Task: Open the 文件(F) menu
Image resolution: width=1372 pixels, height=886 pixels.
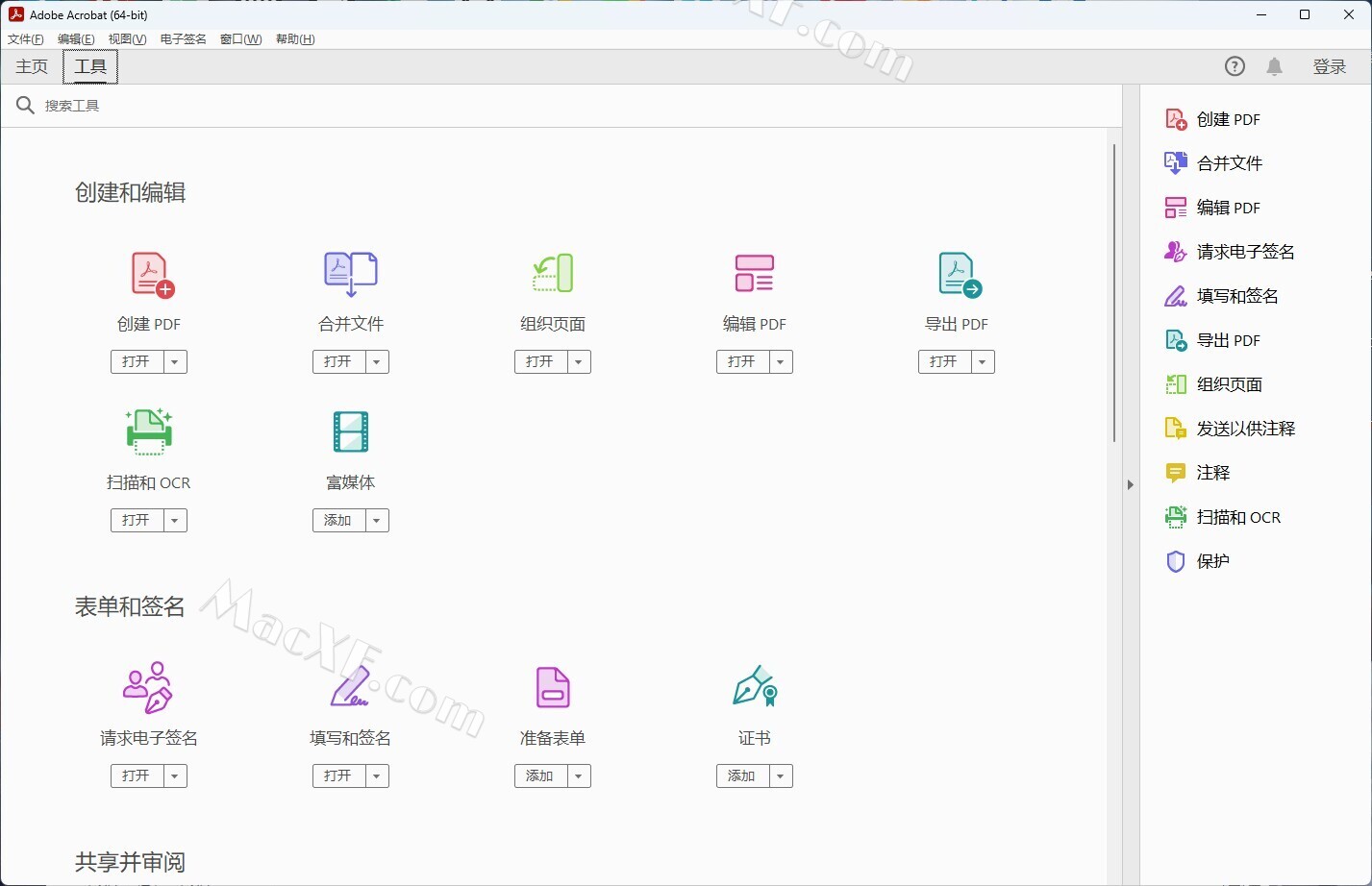Action: [26, 39]
